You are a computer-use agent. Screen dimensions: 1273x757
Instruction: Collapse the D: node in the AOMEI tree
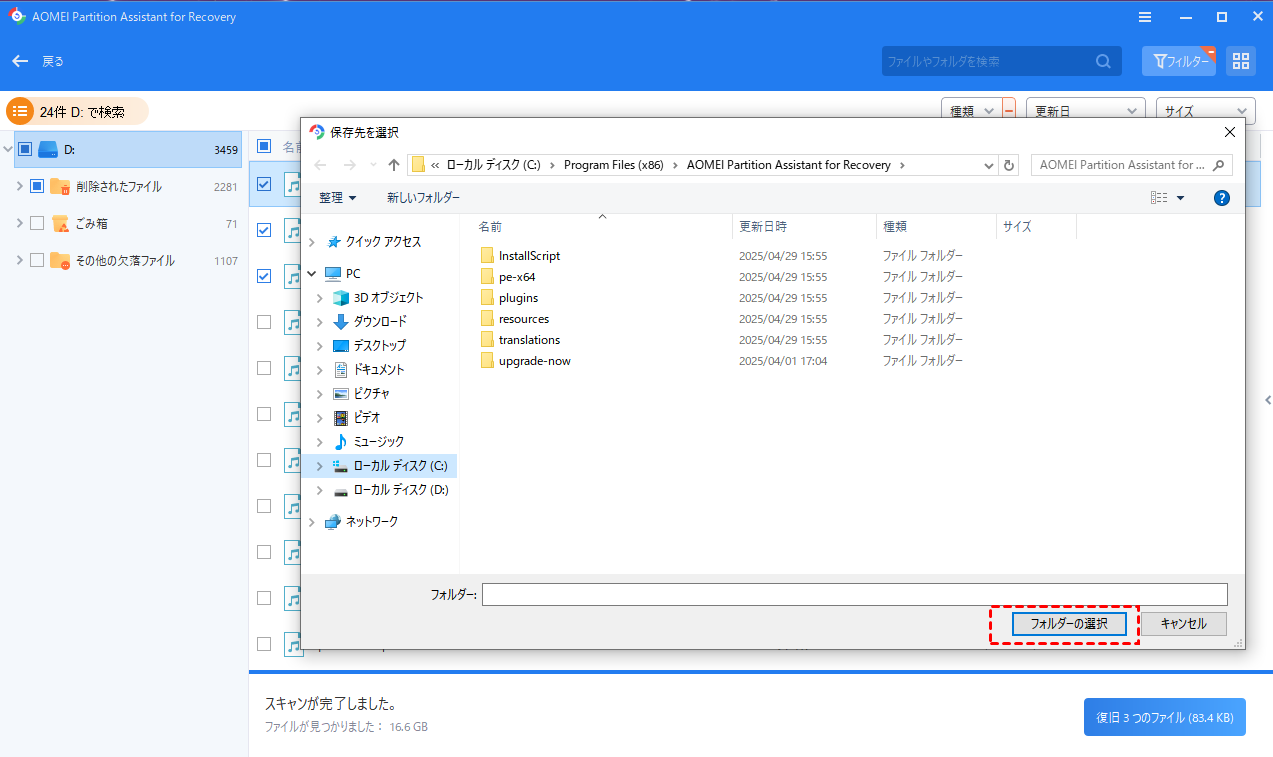8,150
